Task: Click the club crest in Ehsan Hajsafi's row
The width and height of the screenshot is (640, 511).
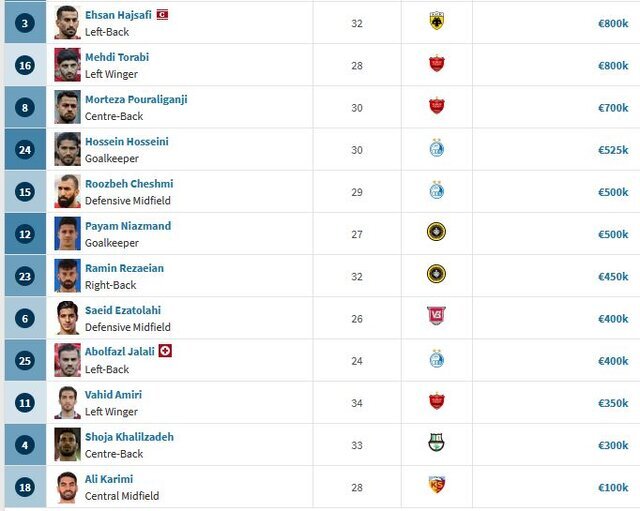Action: click(x=436, y=22)
